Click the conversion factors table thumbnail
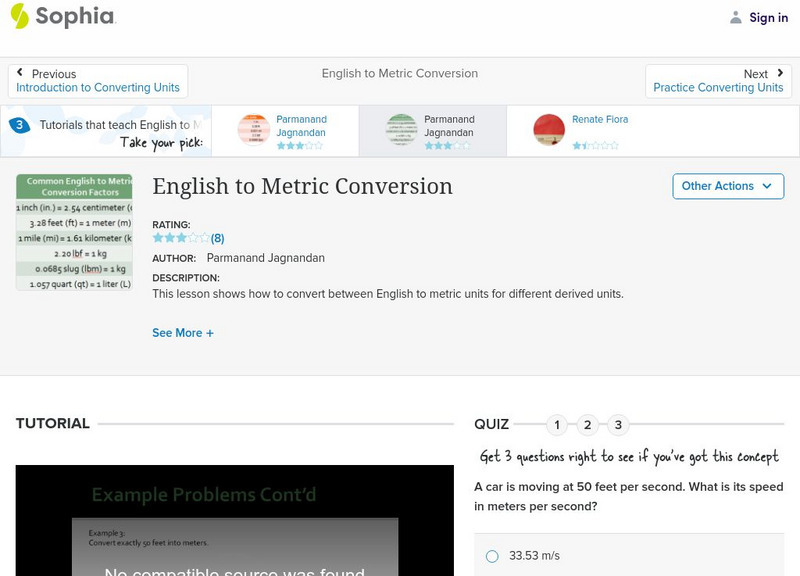 coord(74,232)
